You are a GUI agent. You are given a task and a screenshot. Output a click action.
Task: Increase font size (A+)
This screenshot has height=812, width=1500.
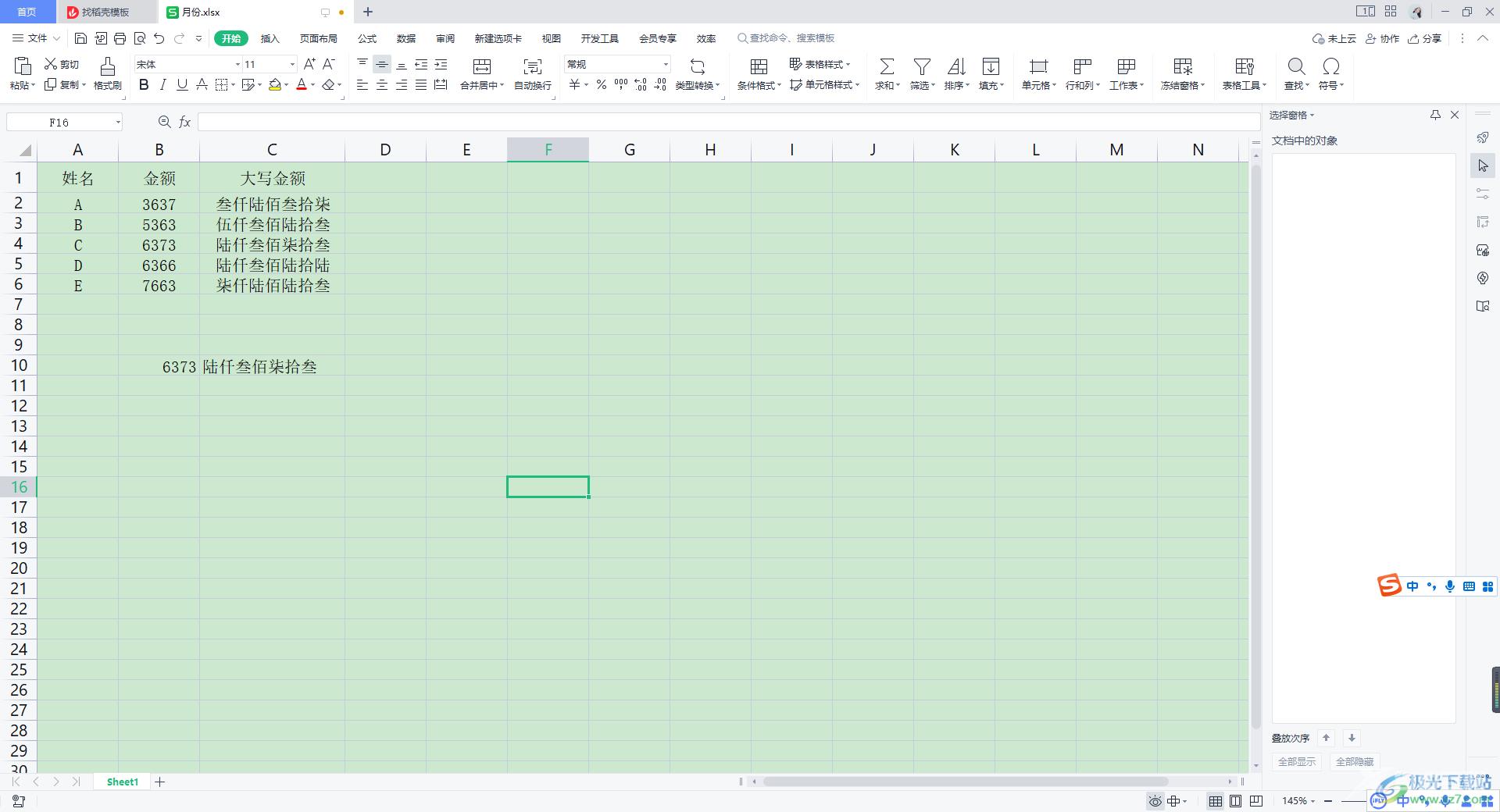click(x=309, y=64)
